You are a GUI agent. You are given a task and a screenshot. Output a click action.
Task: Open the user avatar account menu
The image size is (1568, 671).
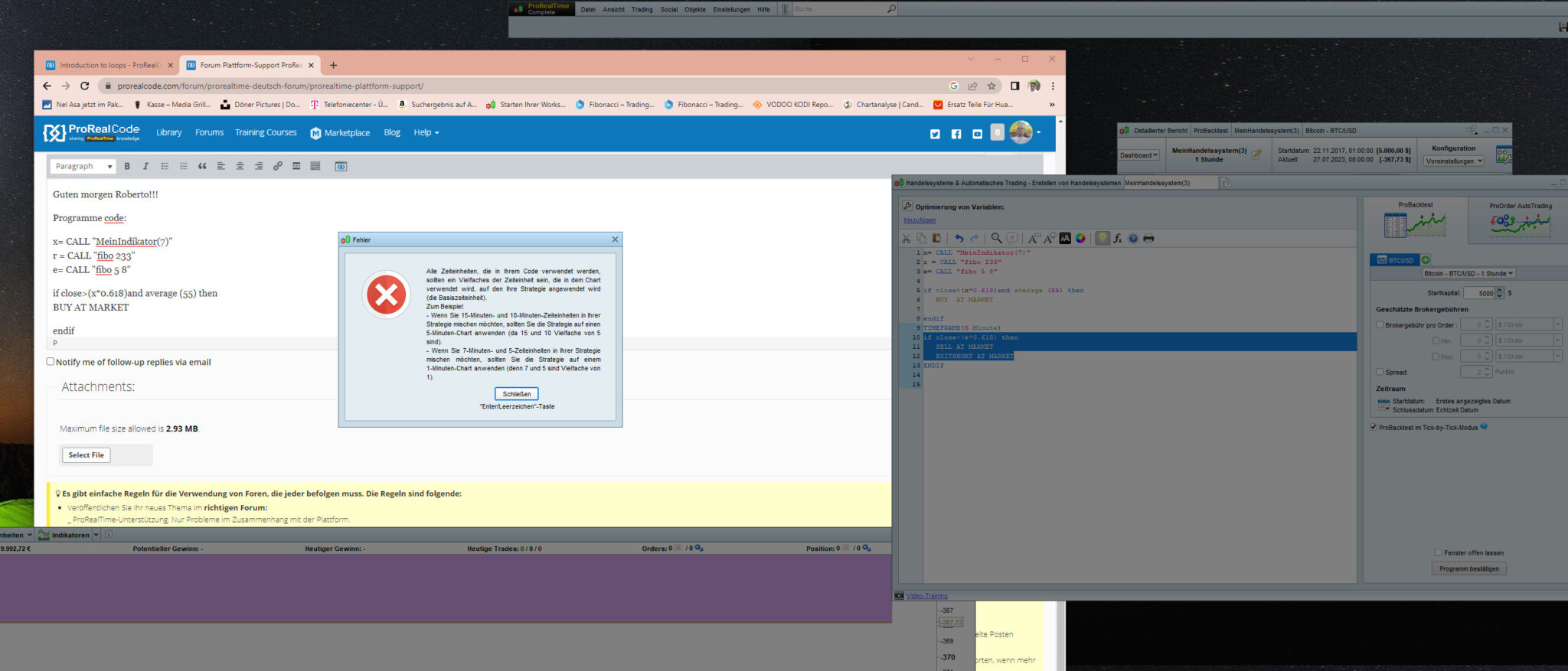coord(1025,132)
